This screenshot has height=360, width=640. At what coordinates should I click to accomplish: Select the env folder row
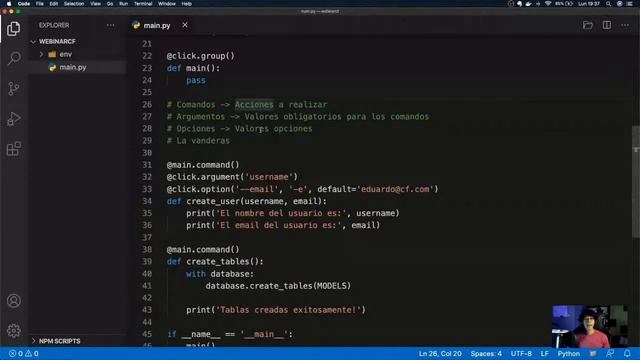[x=77, y=54]
